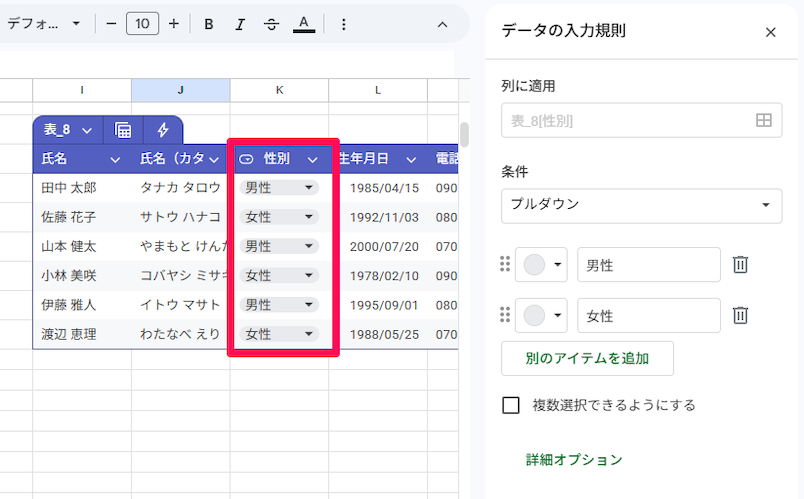Image resolution: width=804 pixels, height=499 pixels.
Task: Open the 生年月日 column chevron
Action: 411,160
